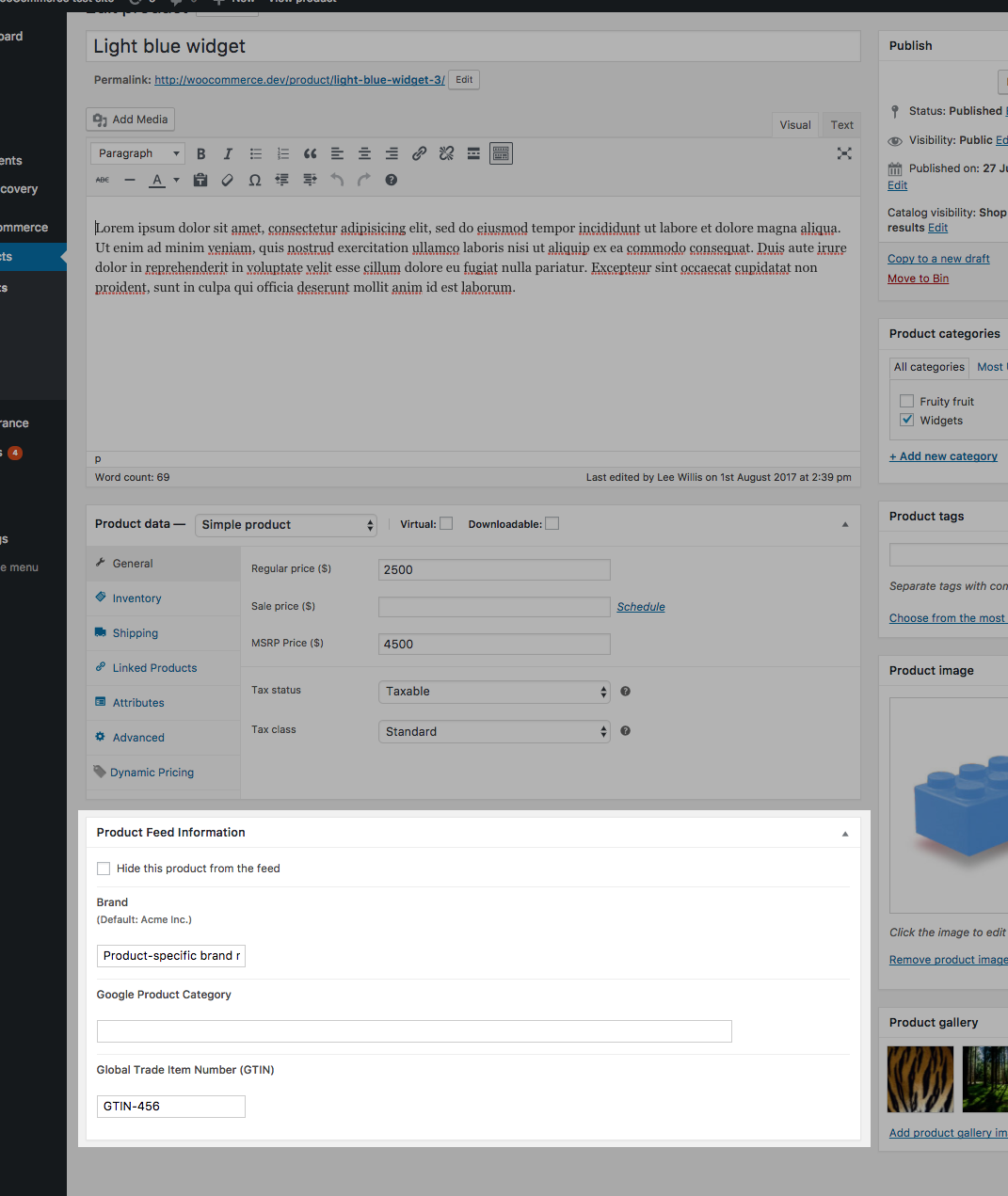Tick 'Hide this product from the feed'
The width and height of the screenshot is (1008, 1196).
(104, 868)
